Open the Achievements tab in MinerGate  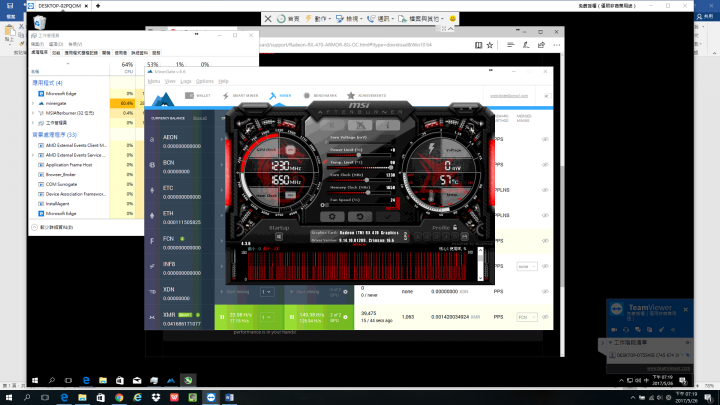[x=366, y=96]
